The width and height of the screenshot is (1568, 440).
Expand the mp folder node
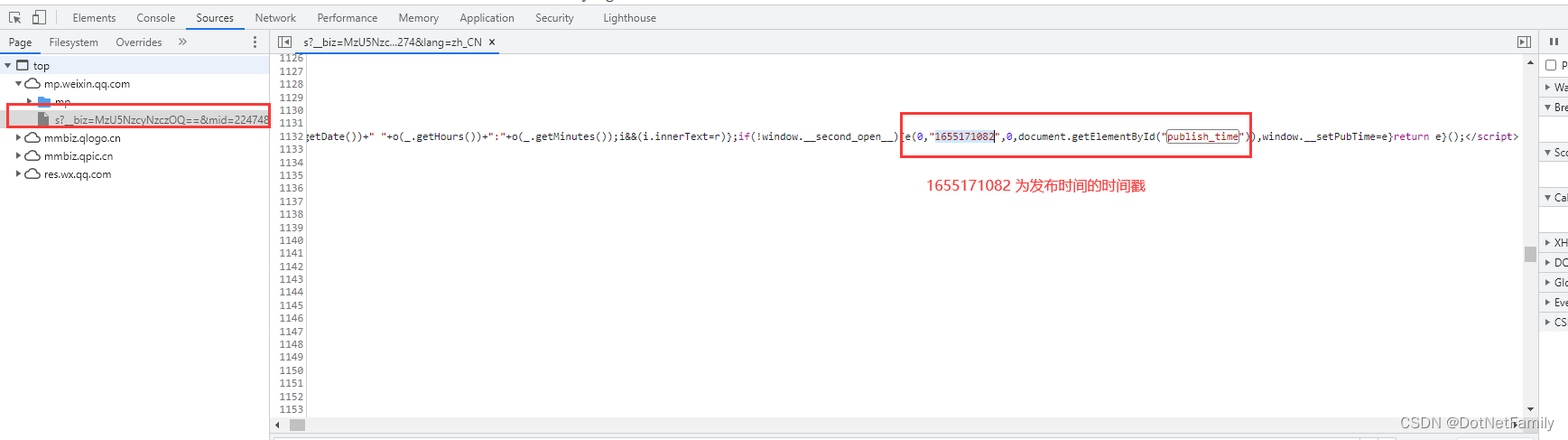click(30, 101)
